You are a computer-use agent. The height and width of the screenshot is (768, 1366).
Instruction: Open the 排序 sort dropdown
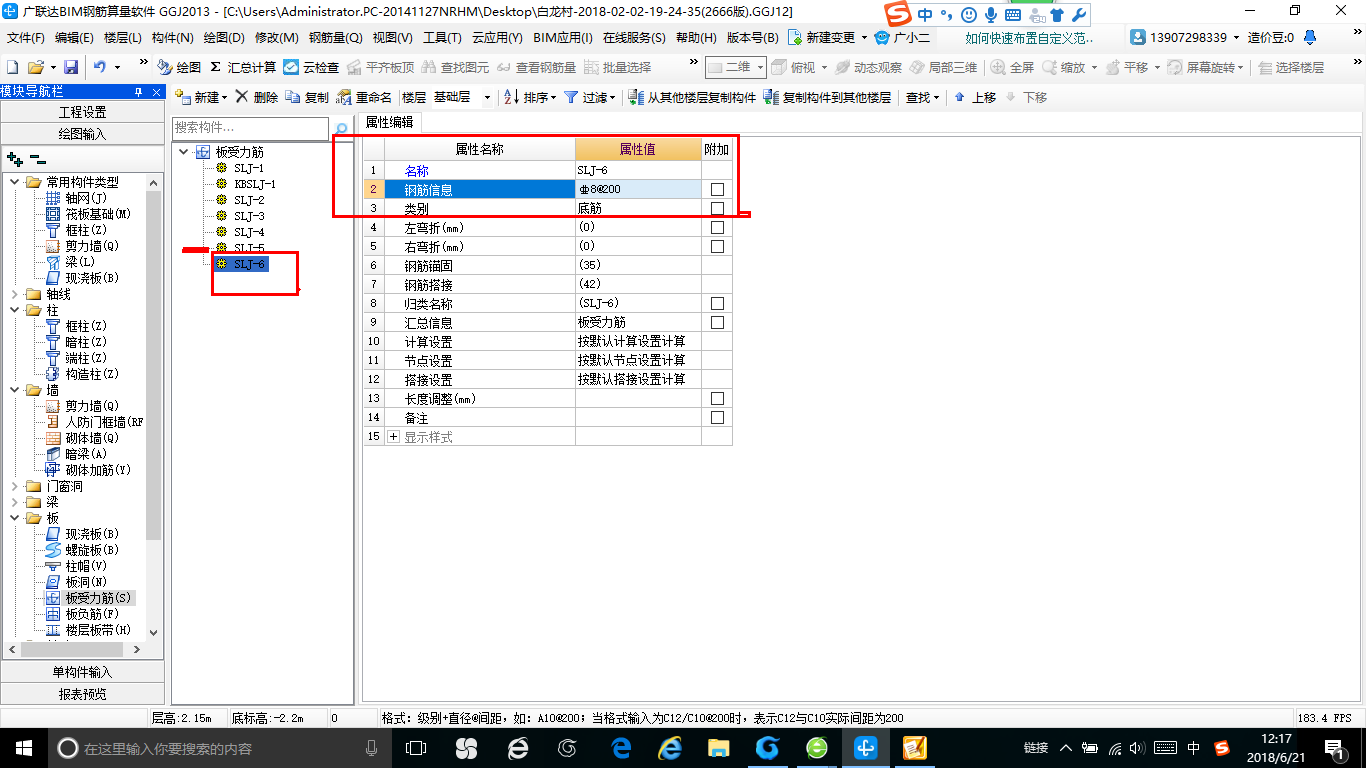click(x=530, y=97)
